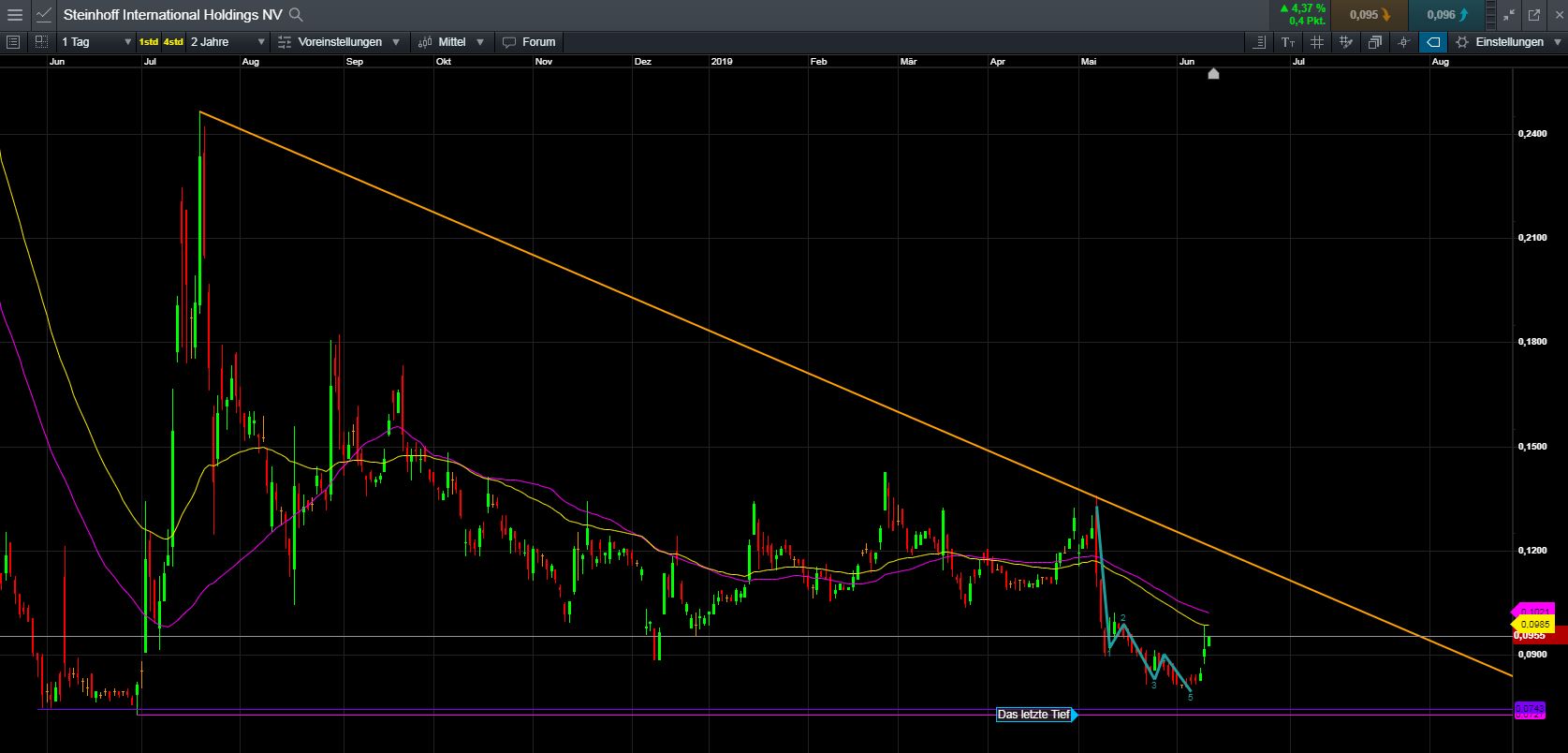Select the Das letzte Tief label
This screenshot has height=753, width=1568.
[1036, 715]
